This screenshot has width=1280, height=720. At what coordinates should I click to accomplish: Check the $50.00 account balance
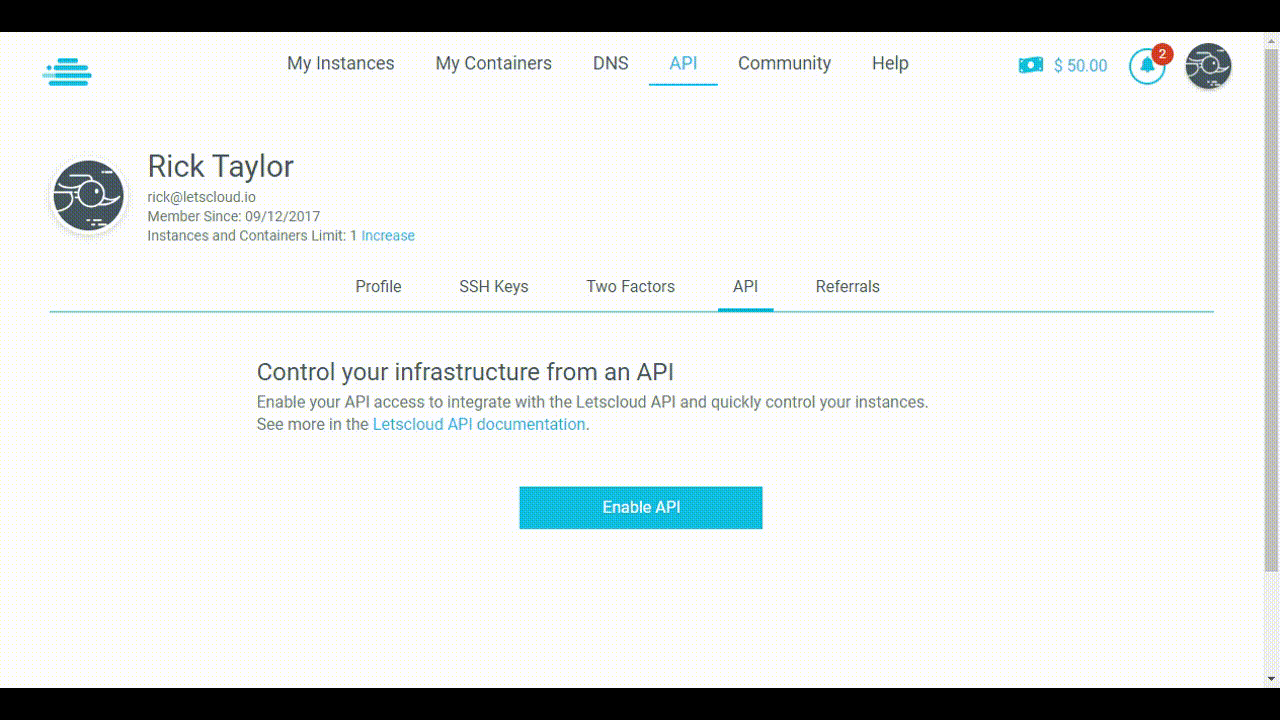tap(1082, 66)
